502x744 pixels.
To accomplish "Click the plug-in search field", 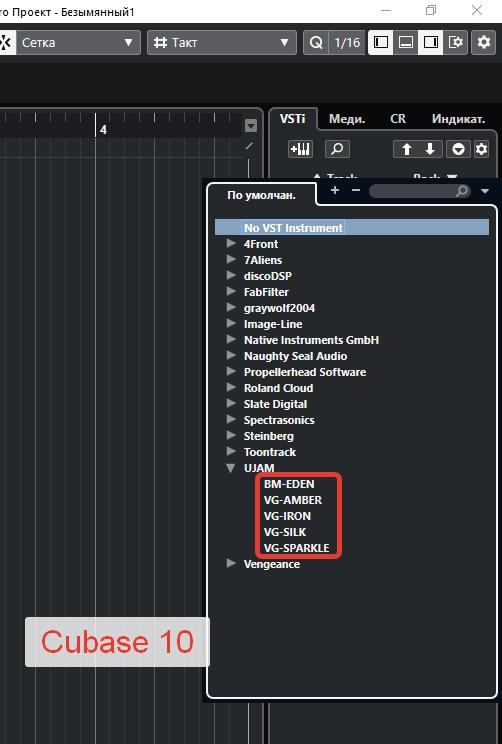I will point(419,191).
